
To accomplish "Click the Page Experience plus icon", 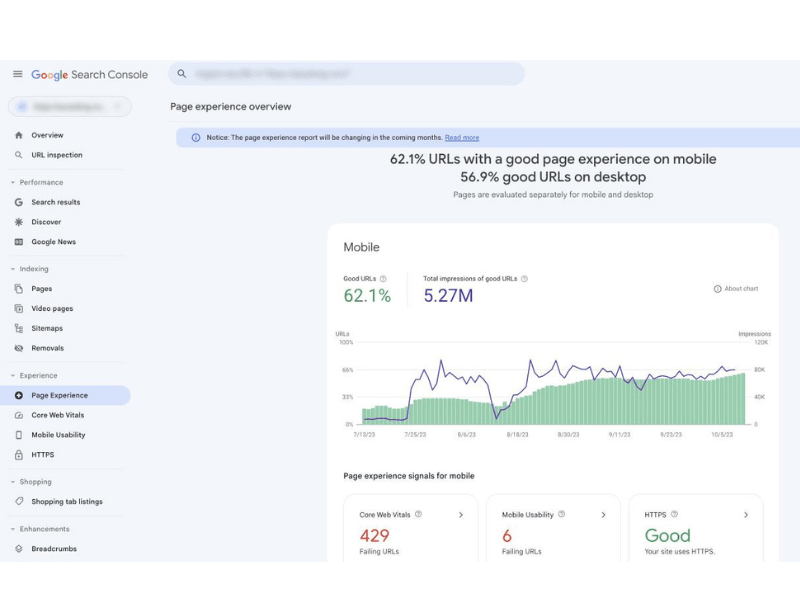I will (x=19, y=395).
